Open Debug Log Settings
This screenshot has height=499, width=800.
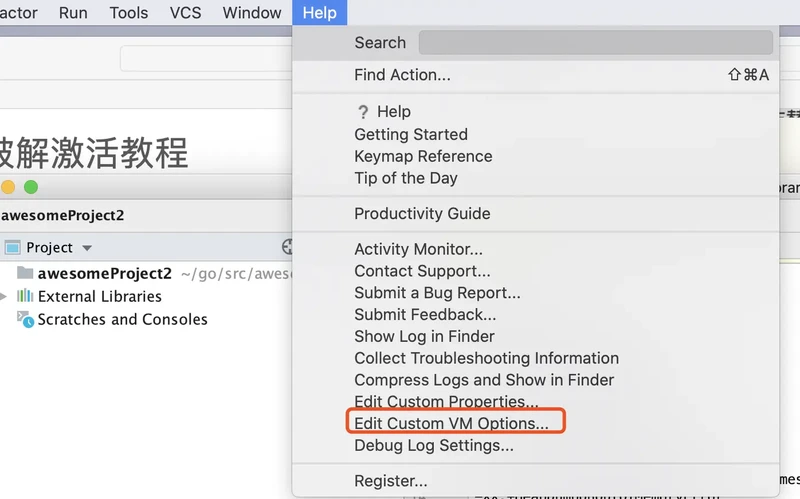(433, 446)
